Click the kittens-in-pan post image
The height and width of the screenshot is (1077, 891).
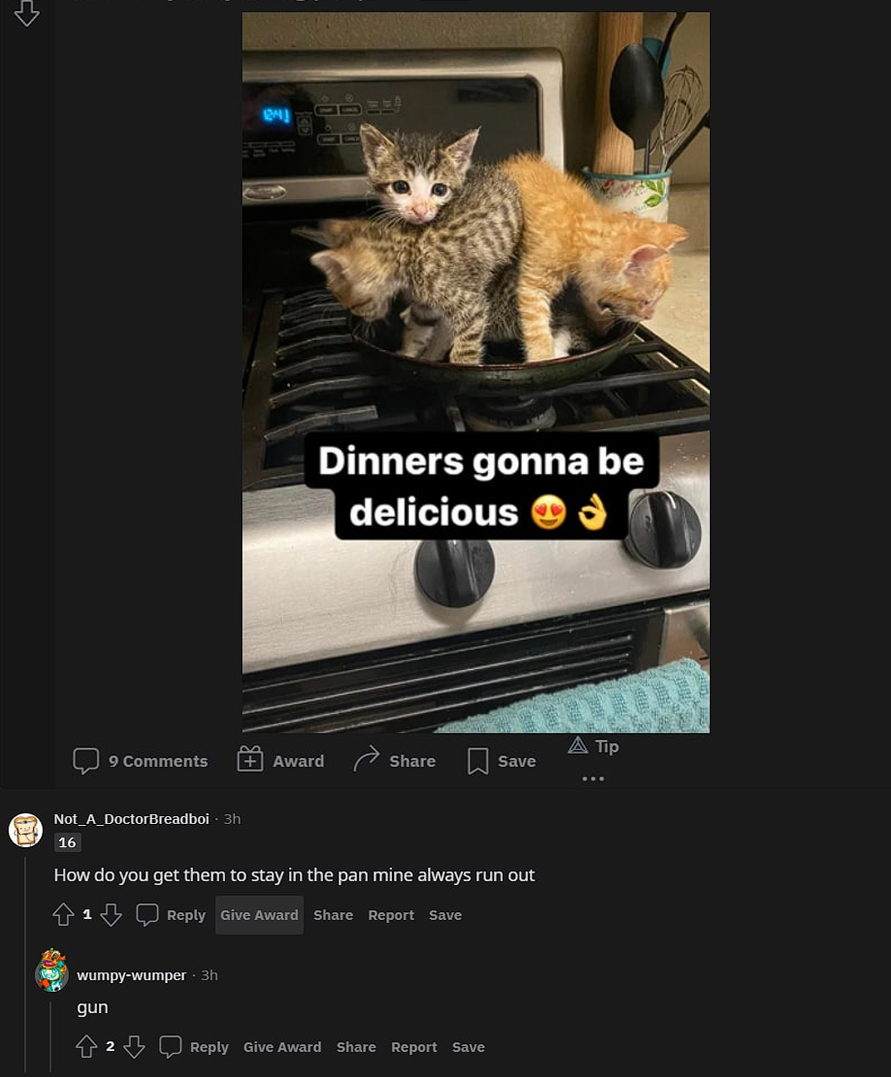tap(474, 370)
